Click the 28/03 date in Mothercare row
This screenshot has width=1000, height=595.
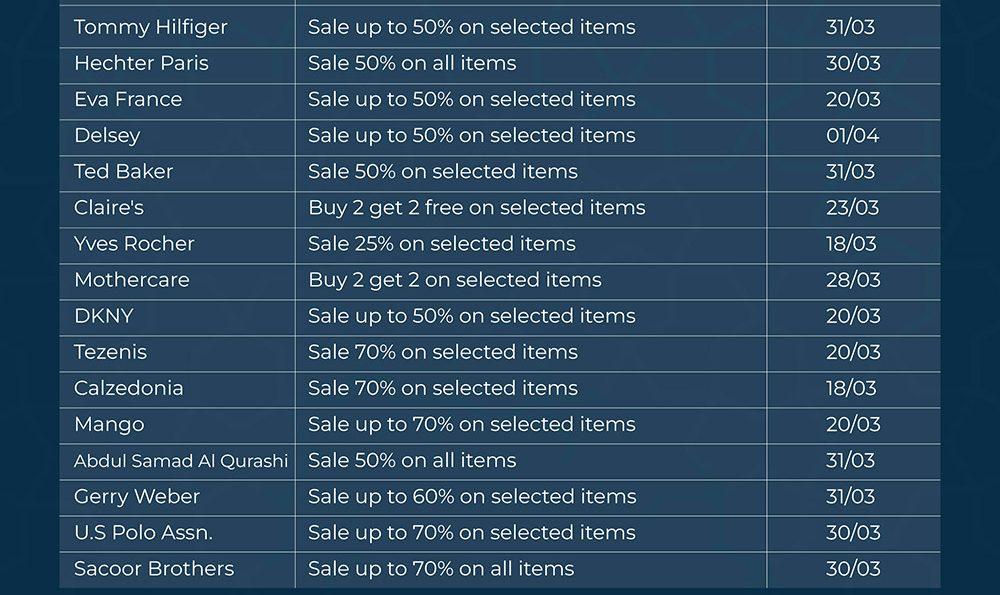pos(852,279)
